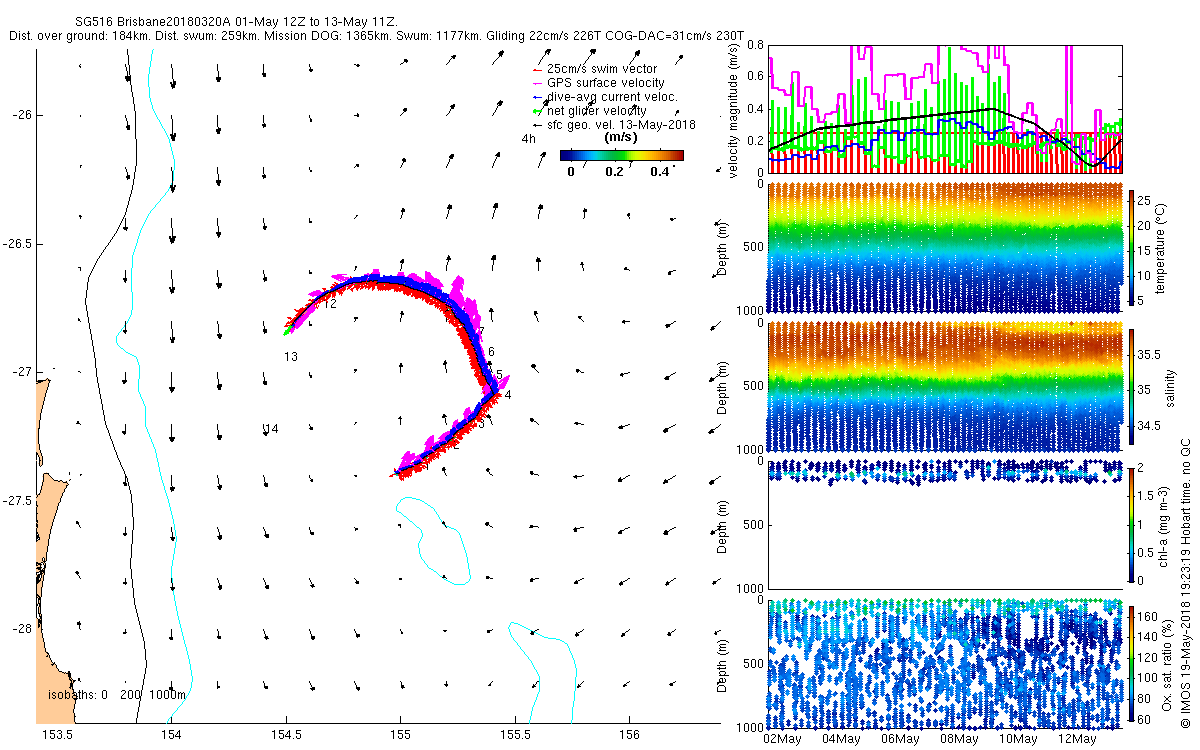Click the day '6' marker label on the track

[x=491, y=352]
